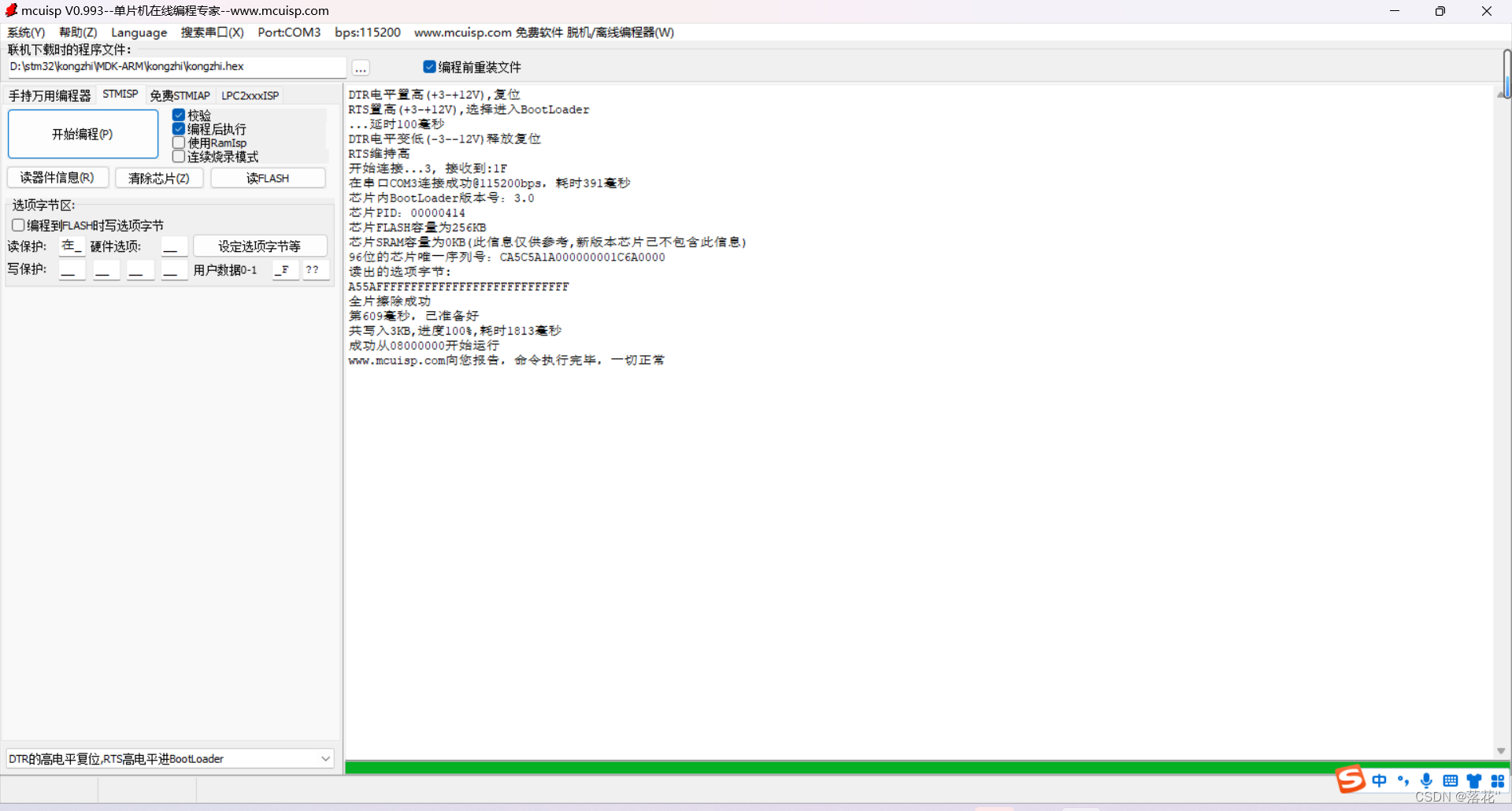
Task: Enable 连续烧录模式 continuous burning mode
Action: [x=179, y=157]
